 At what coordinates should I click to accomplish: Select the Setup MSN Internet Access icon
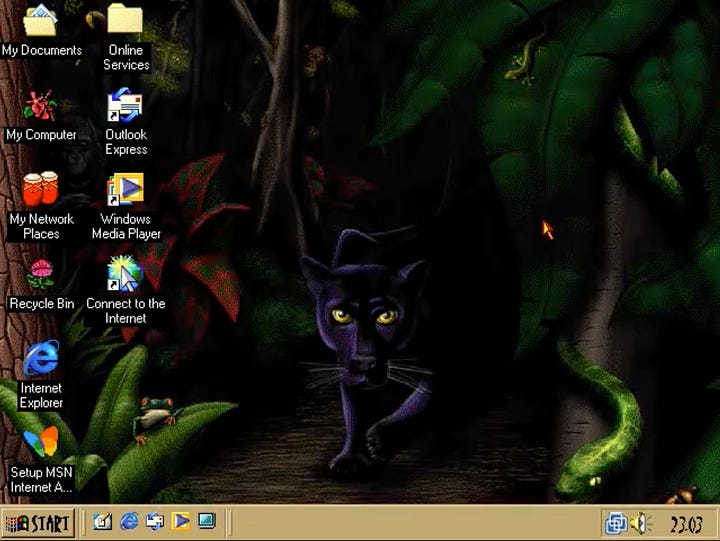click(41, 442)
